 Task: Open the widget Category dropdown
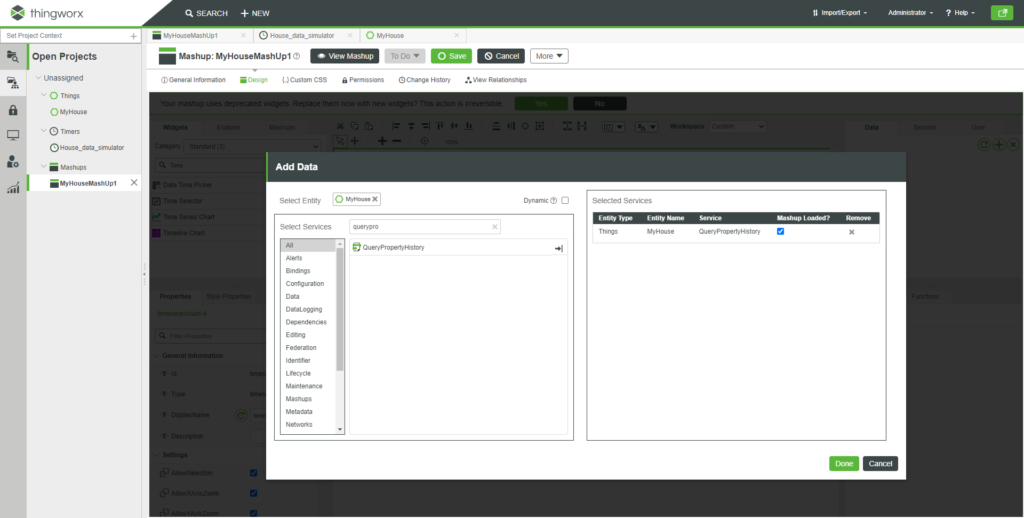click(253, 146)
